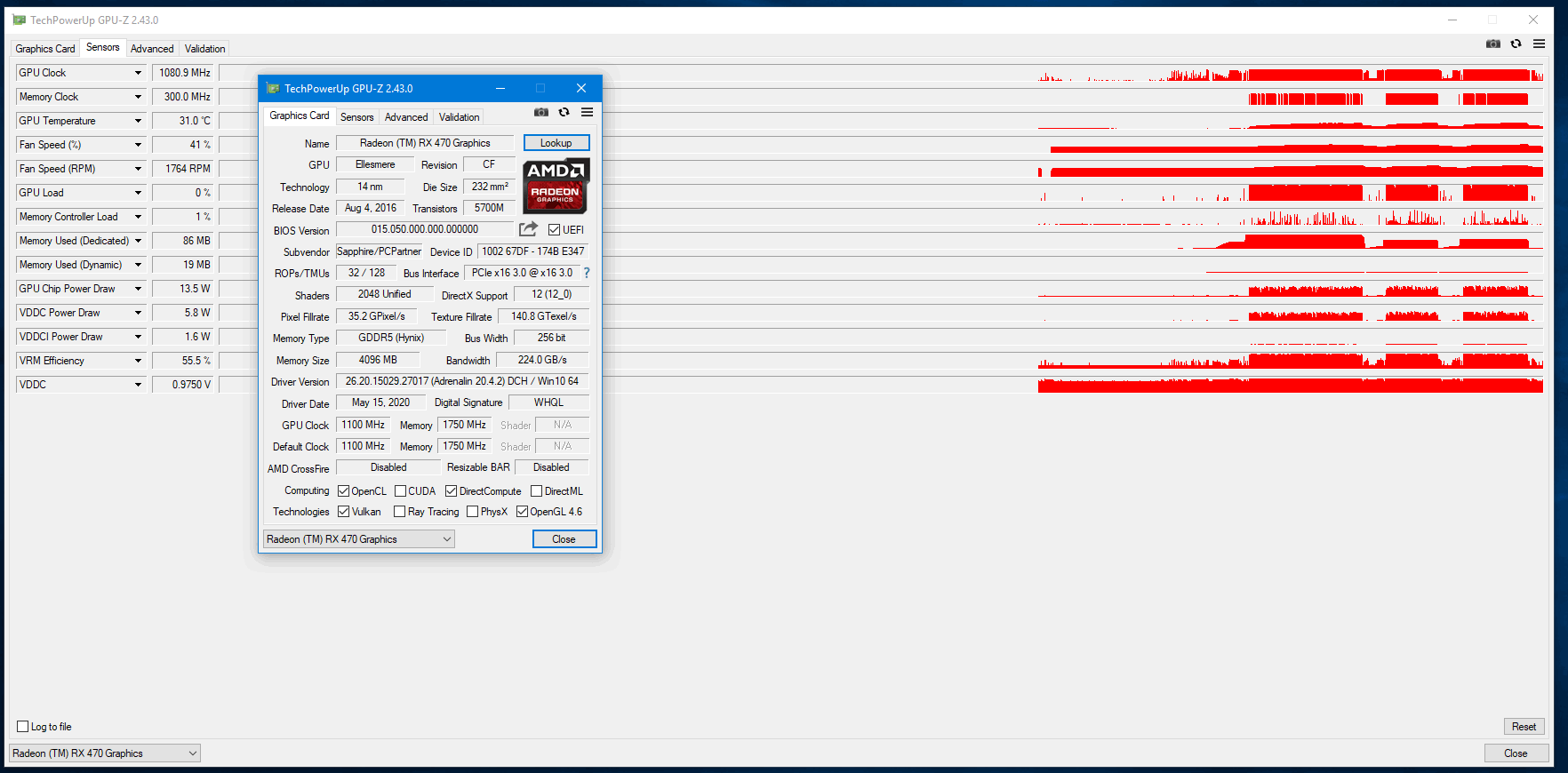The width and height of the screenshot is (1568, 773).
Task: Open the VRM Efficiency sensor dropdown
Action: 138,361
